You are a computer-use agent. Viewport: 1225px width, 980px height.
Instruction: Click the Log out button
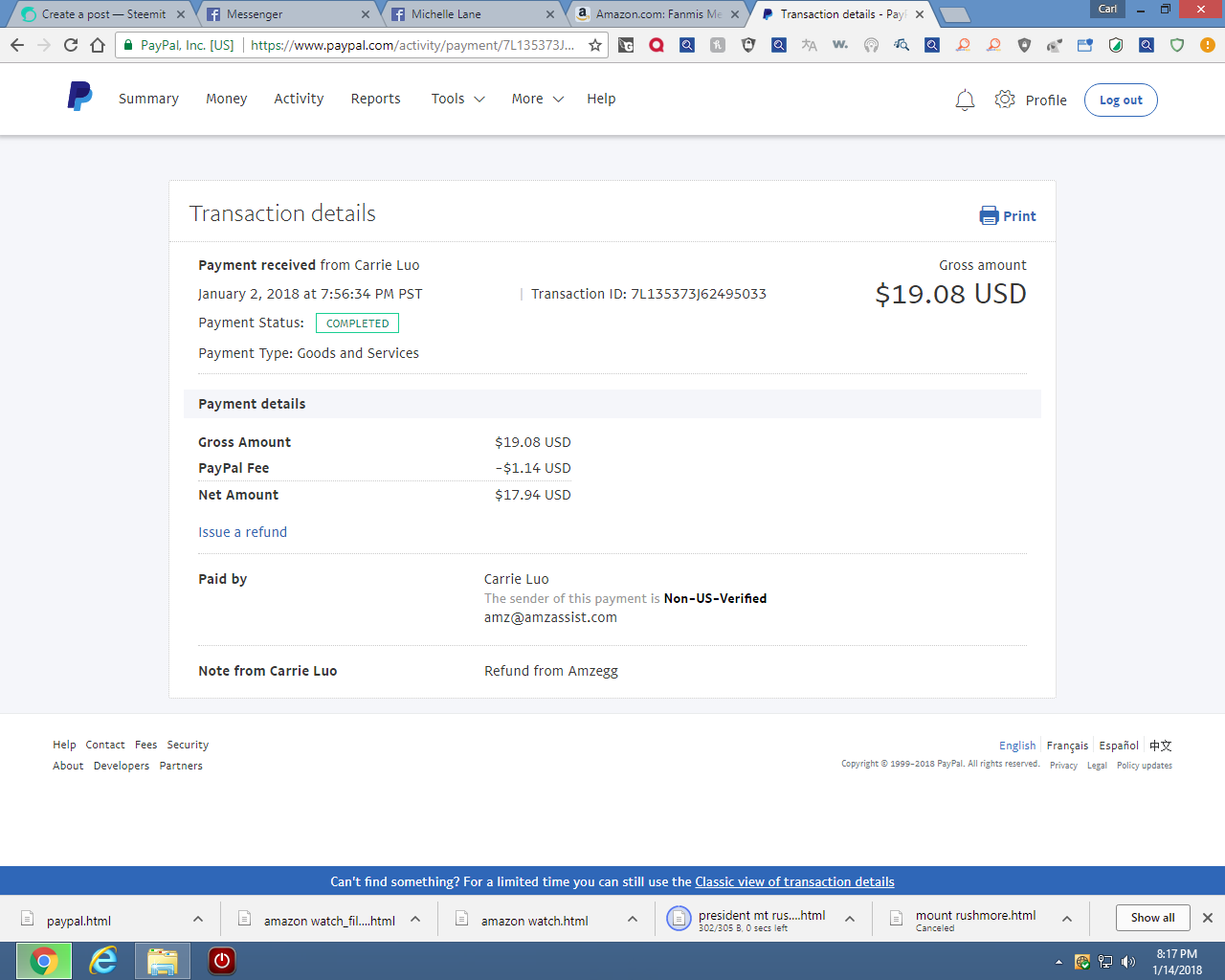pyautogui.click(x=1121, y=100)
